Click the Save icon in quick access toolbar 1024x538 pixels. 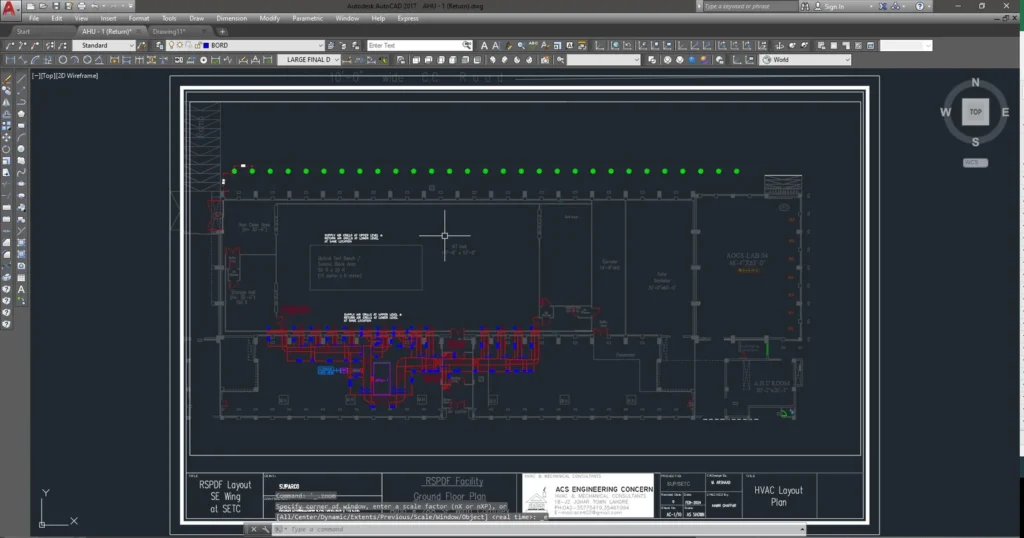(55, 6)
